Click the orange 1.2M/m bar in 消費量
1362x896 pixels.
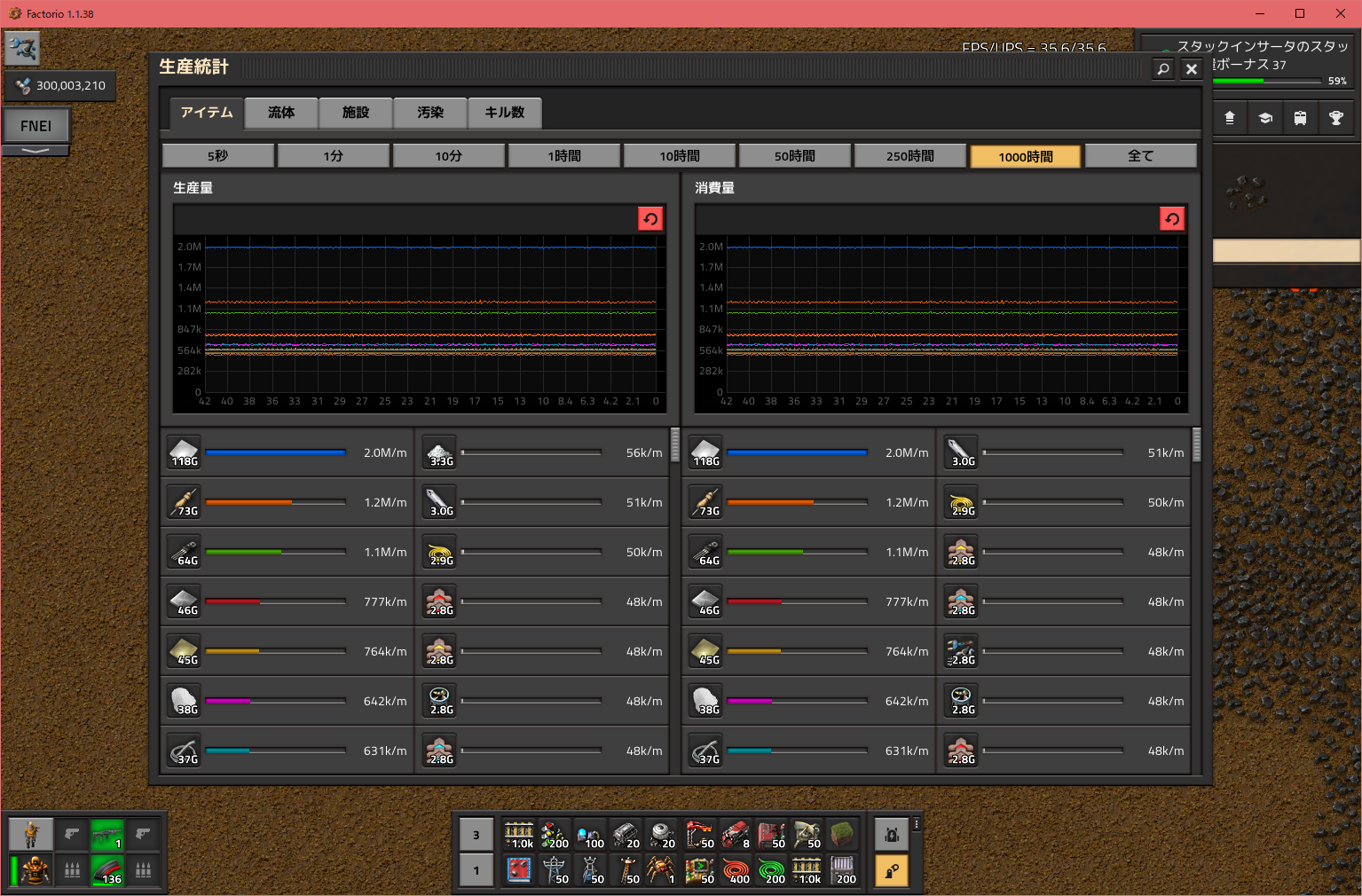[x=798, y=502]
